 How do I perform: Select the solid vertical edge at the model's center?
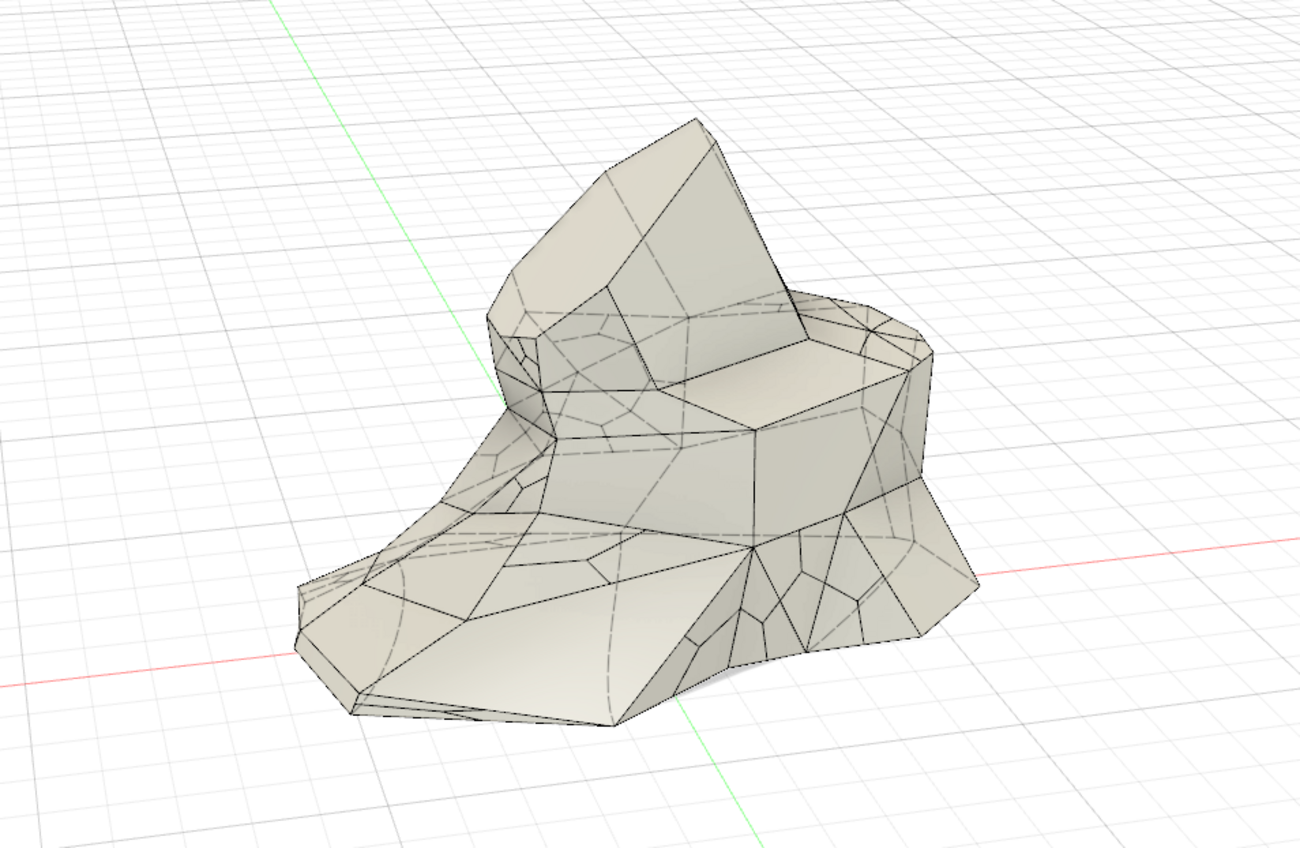(753, 490)
